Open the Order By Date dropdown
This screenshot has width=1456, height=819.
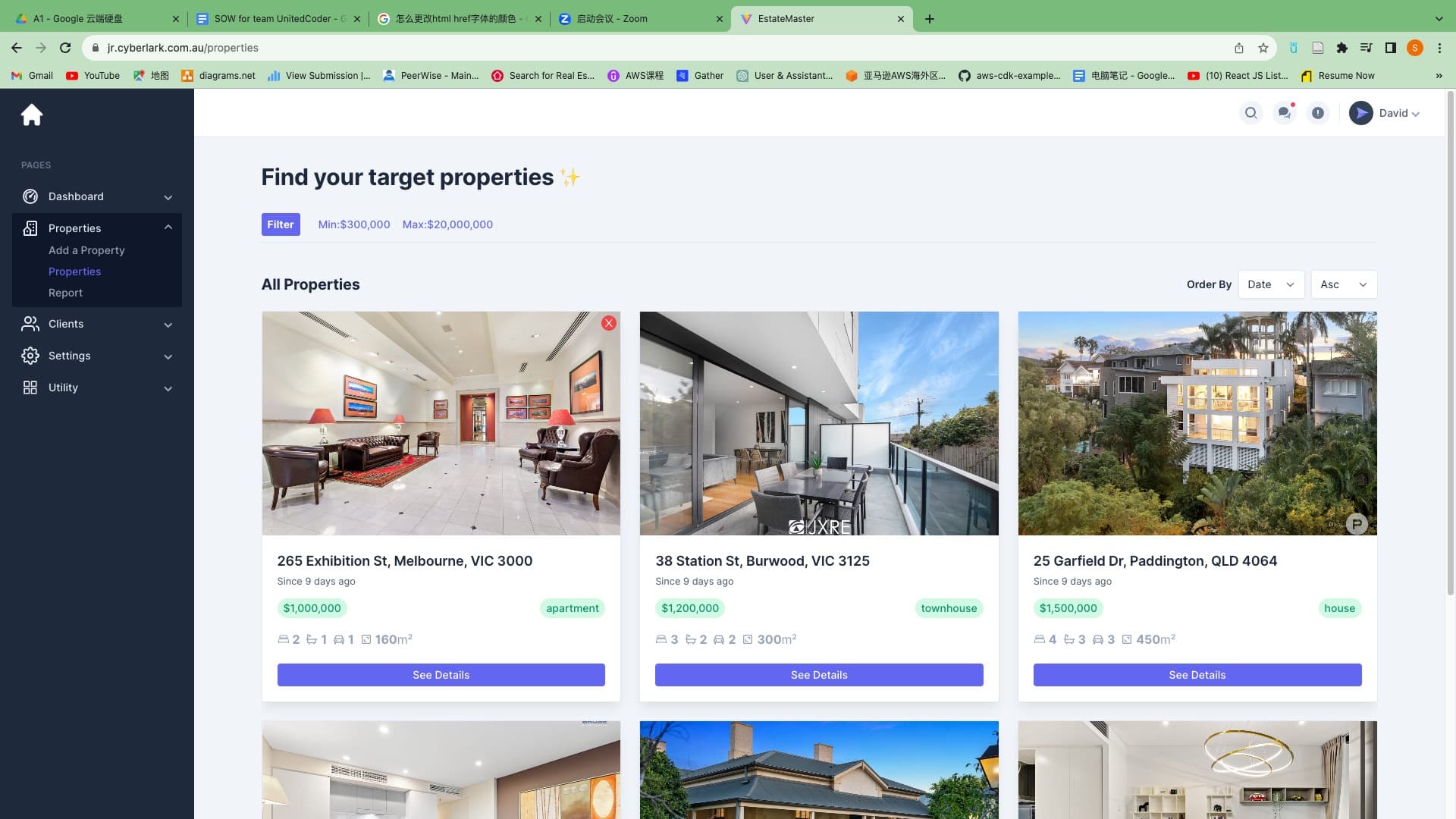tap(1271, 284)
